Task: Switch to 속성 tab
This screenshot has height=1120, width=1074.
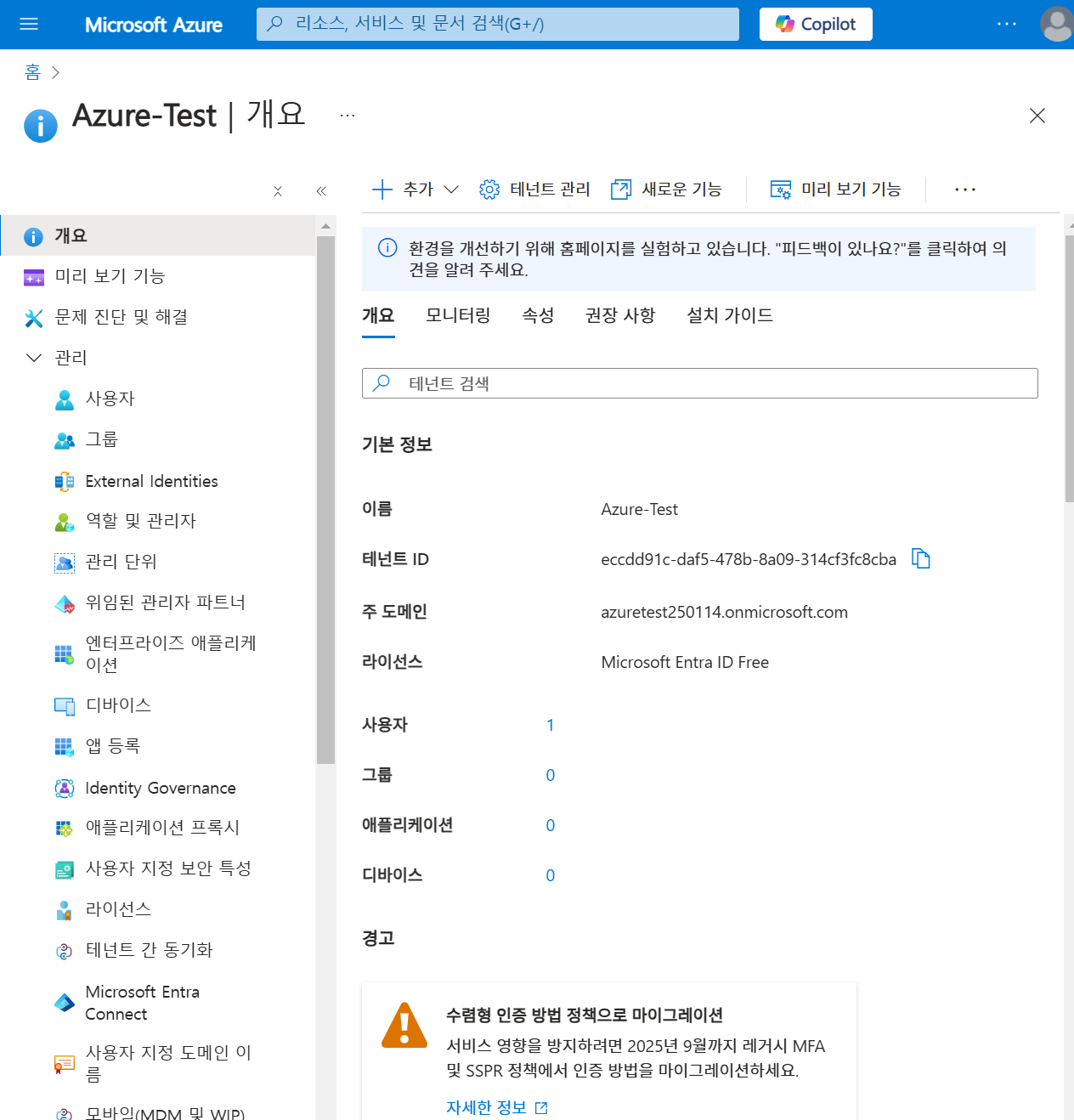Action: click(538, 315)
